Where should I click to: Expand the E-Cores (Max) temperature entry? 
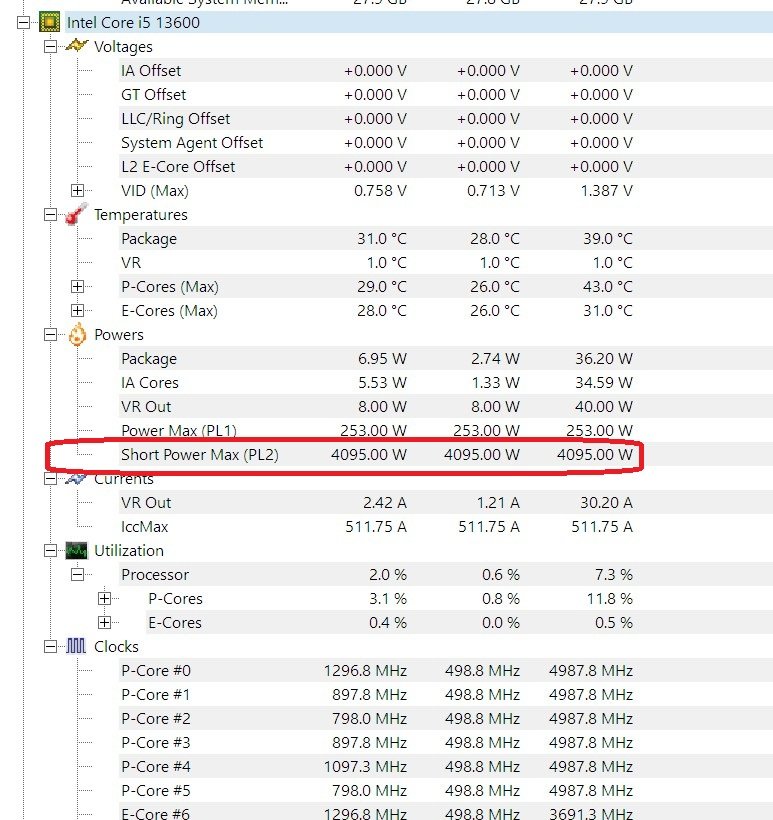(x=77, y=311)
